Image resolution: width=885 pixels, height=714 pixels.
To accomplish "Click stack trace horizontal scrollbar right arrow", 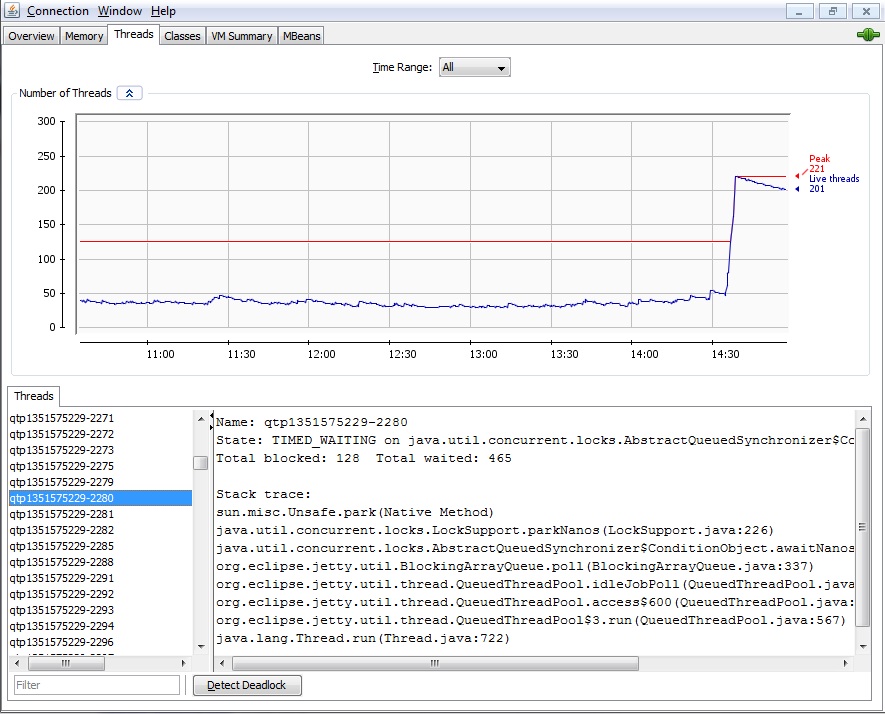I will click(844, 663).
